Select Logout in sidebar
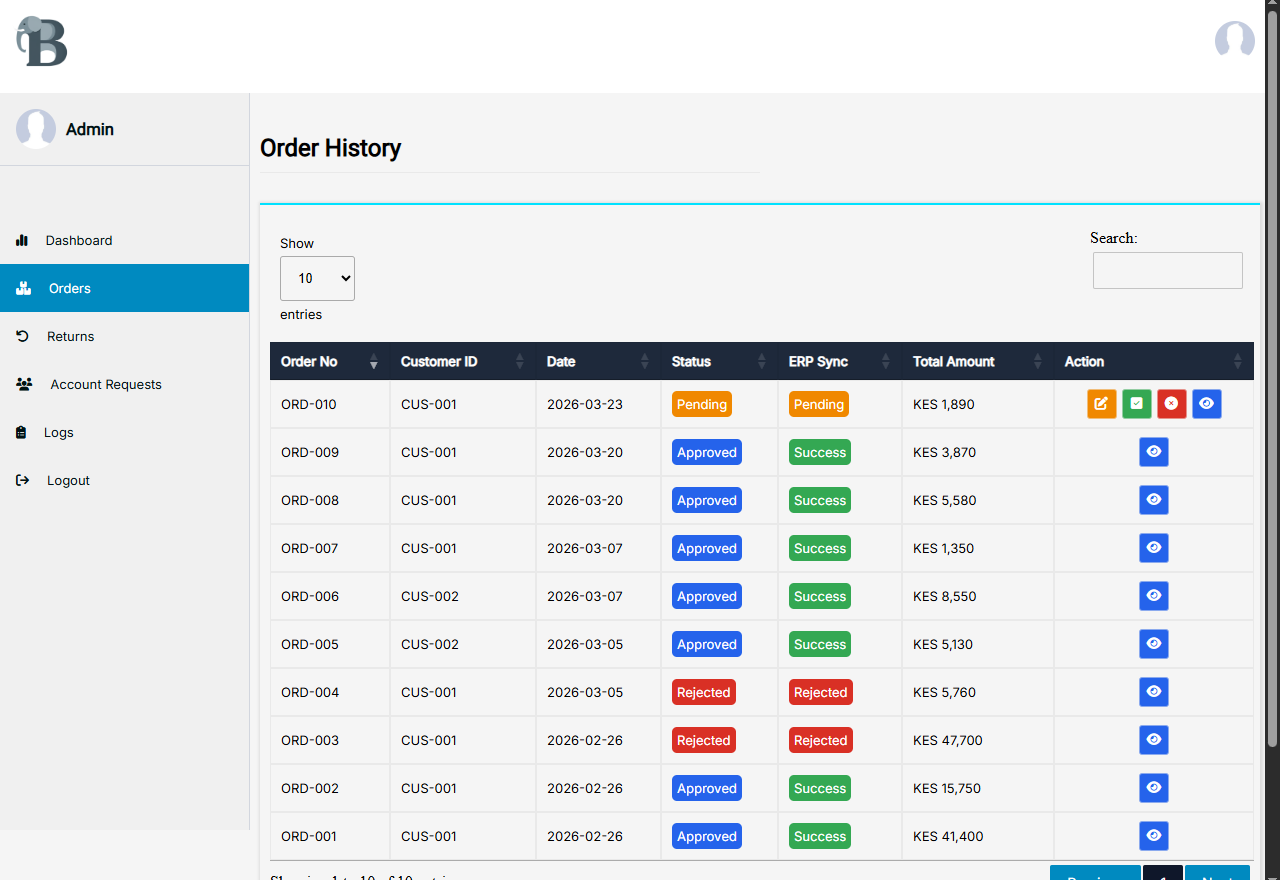 click(124, 480)
